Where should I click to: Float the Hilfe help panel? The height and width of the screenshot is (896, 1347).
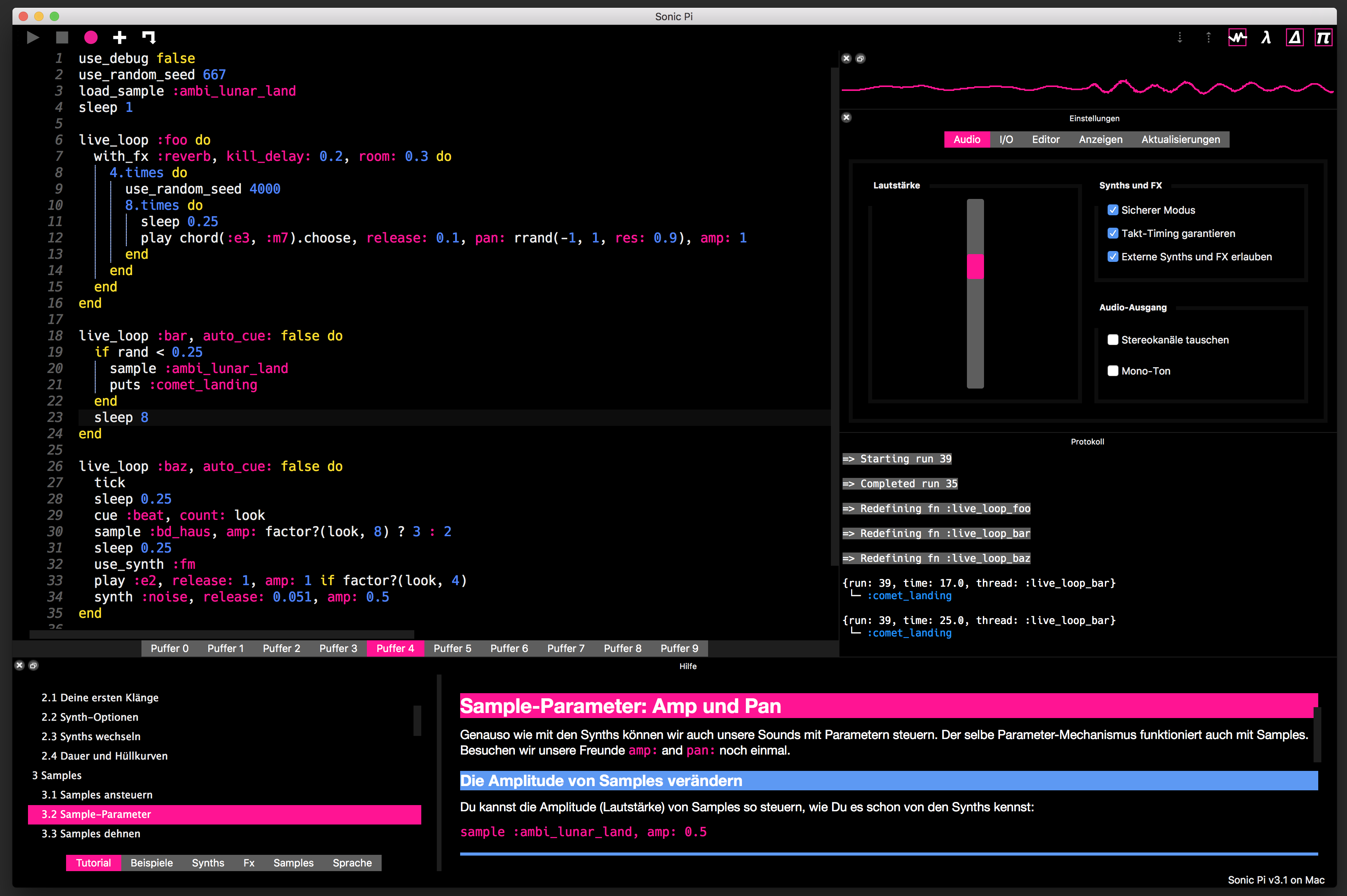tap(34, 665)
